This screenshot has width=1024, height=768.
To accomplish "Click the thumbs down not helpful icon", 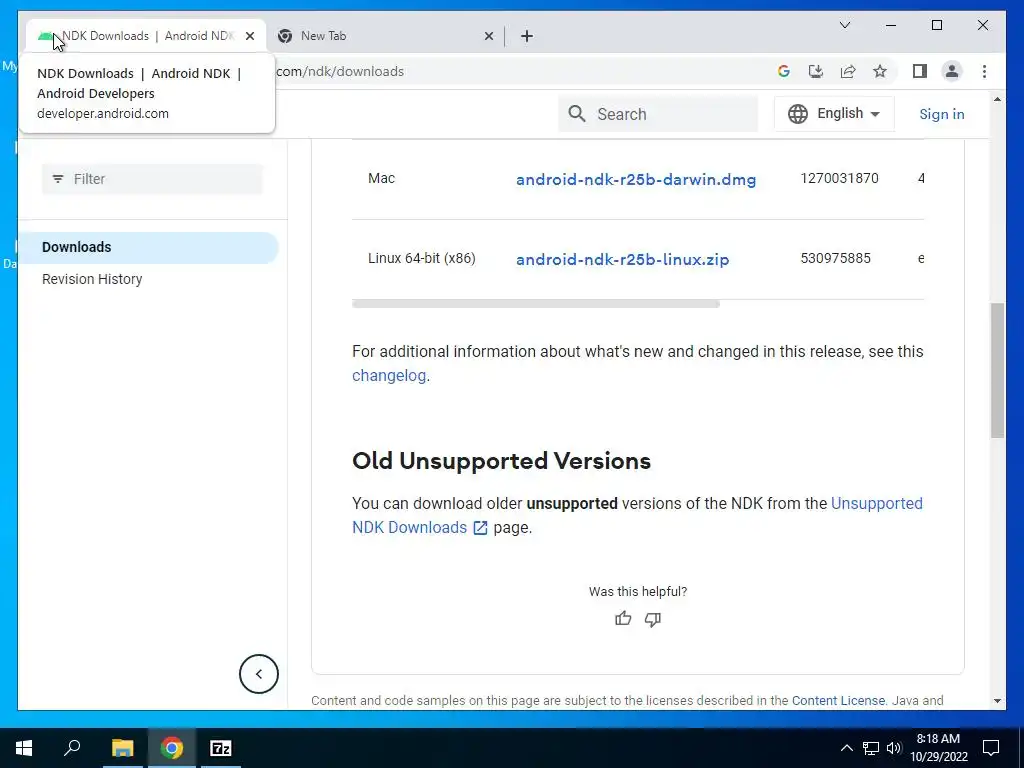I will click(x=652, y=618).
